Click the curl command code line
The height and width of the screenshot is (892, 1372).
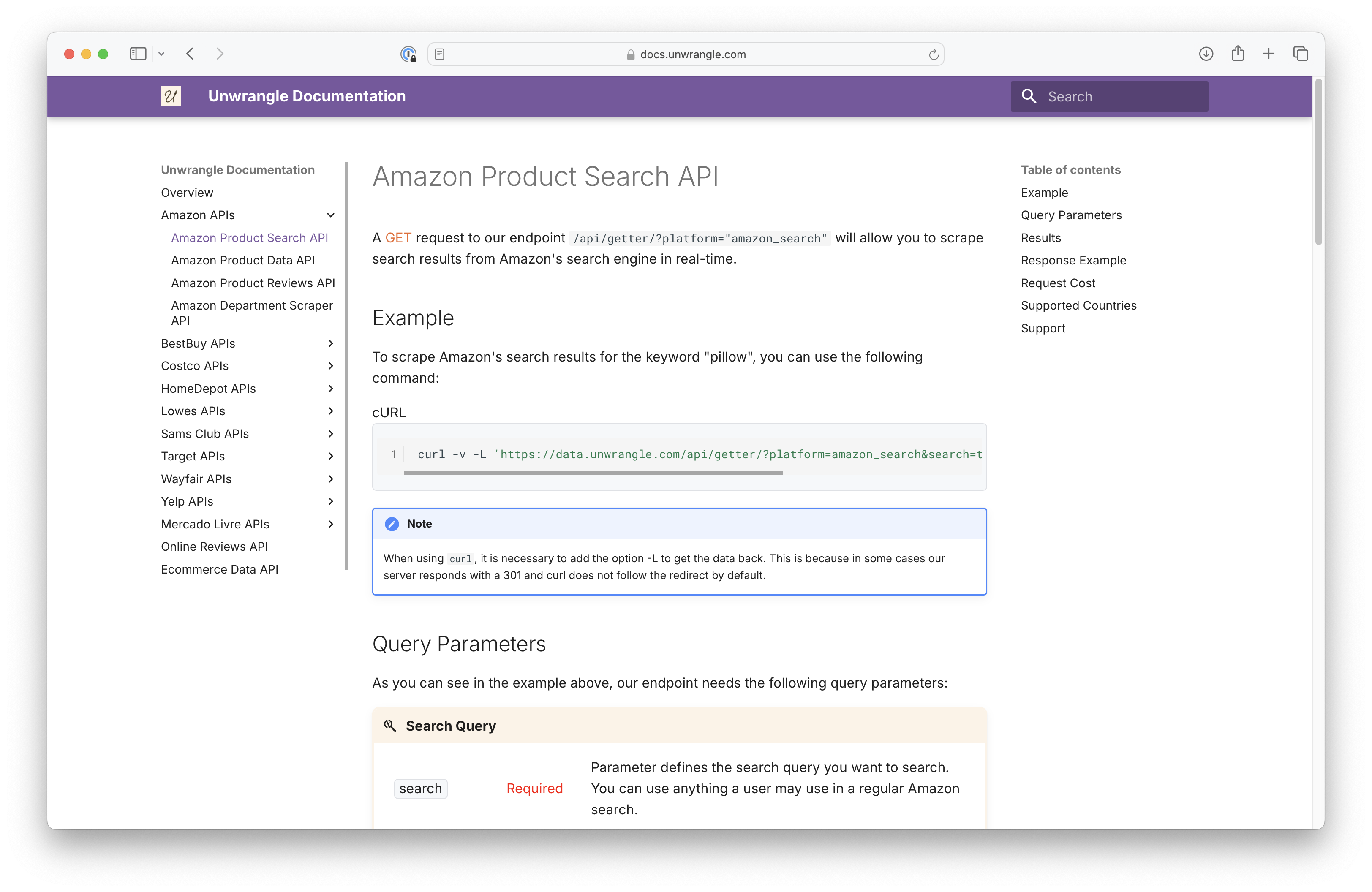click(699, 454)
